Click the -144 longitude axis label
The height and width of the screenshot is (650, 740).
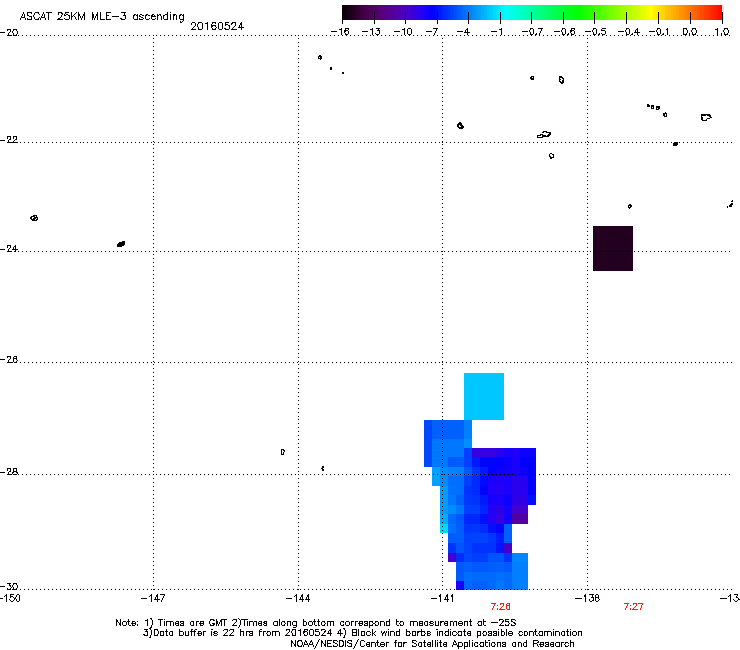click(x=298, y=599)
